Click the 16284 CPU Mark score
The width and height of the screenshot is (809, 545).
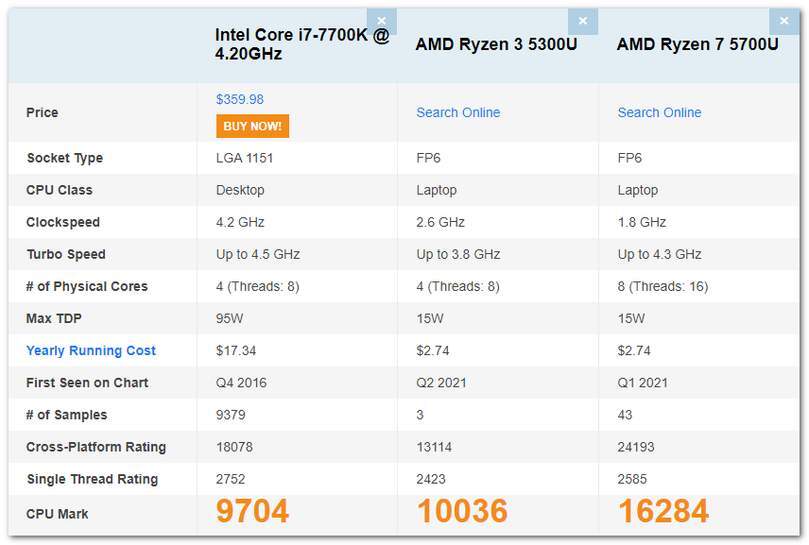point(663,512)
